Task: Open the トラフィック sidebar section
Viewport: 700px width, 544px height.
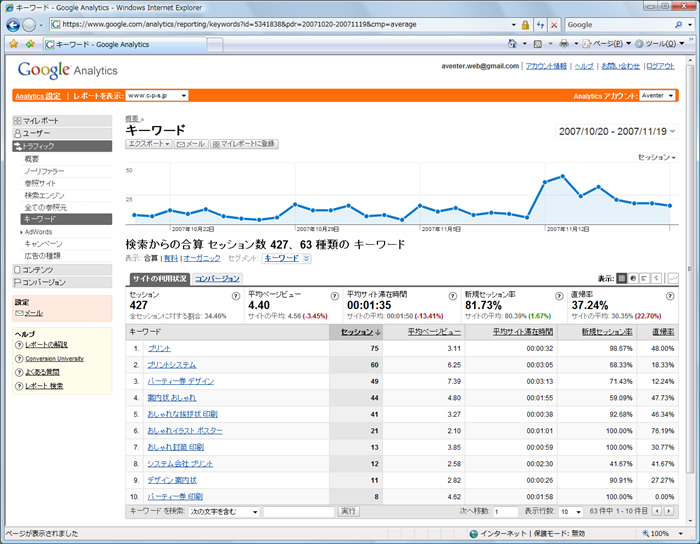Action: click(62, 146)
